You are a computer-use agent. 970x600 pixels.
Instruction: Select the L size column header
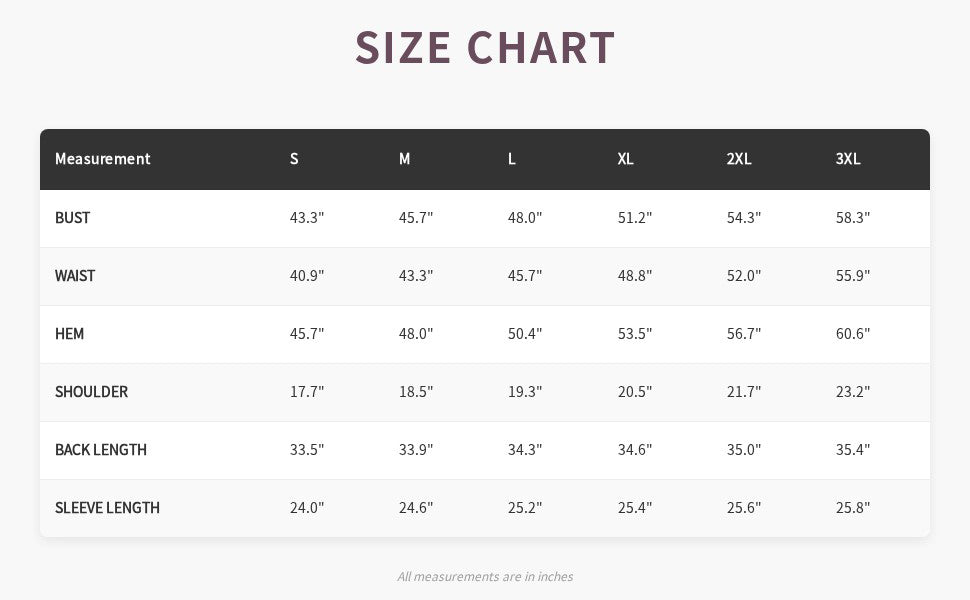click(512, 159)
